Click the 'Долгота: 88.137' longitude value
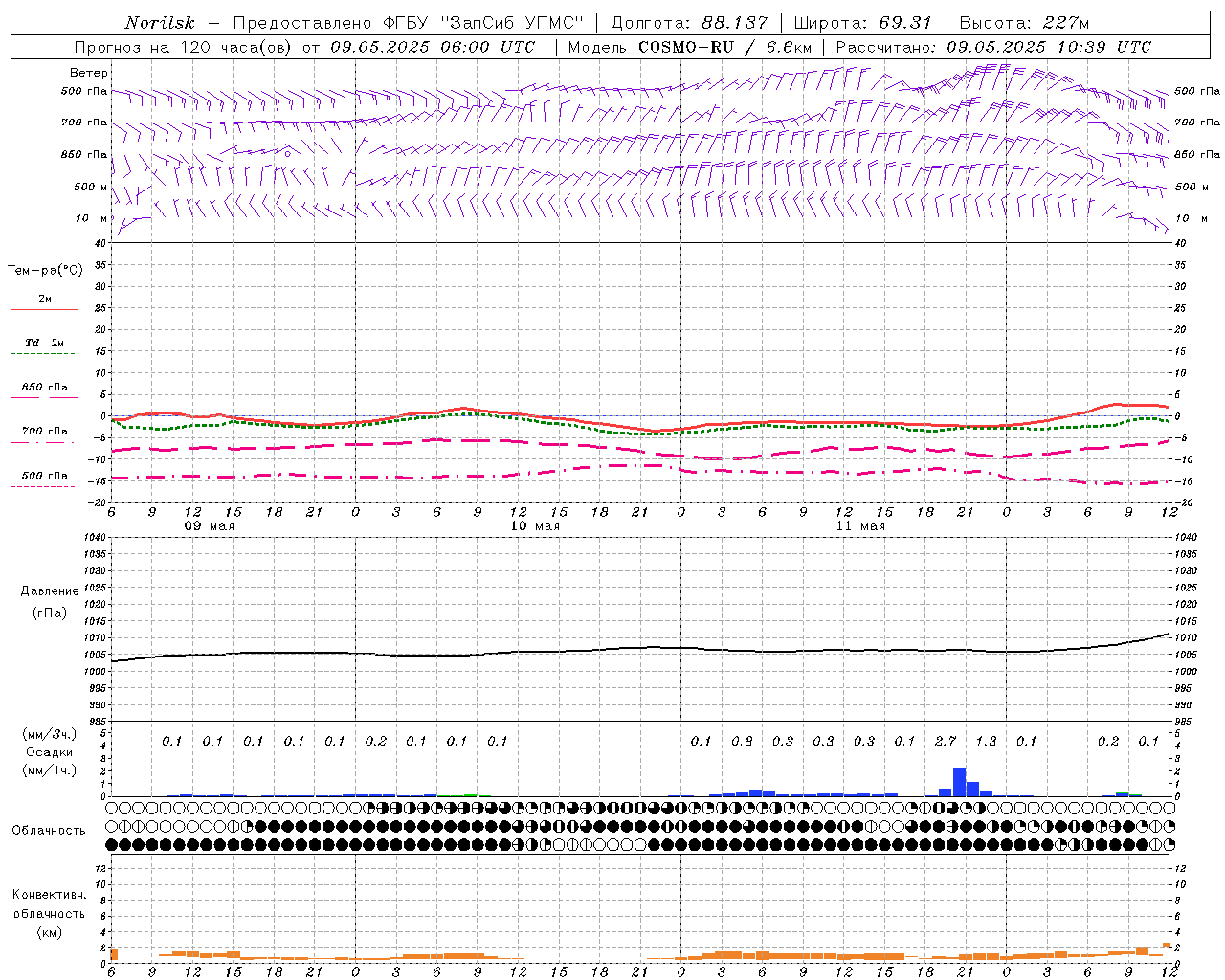1225x980 pixels. click(x=689, y=23)
